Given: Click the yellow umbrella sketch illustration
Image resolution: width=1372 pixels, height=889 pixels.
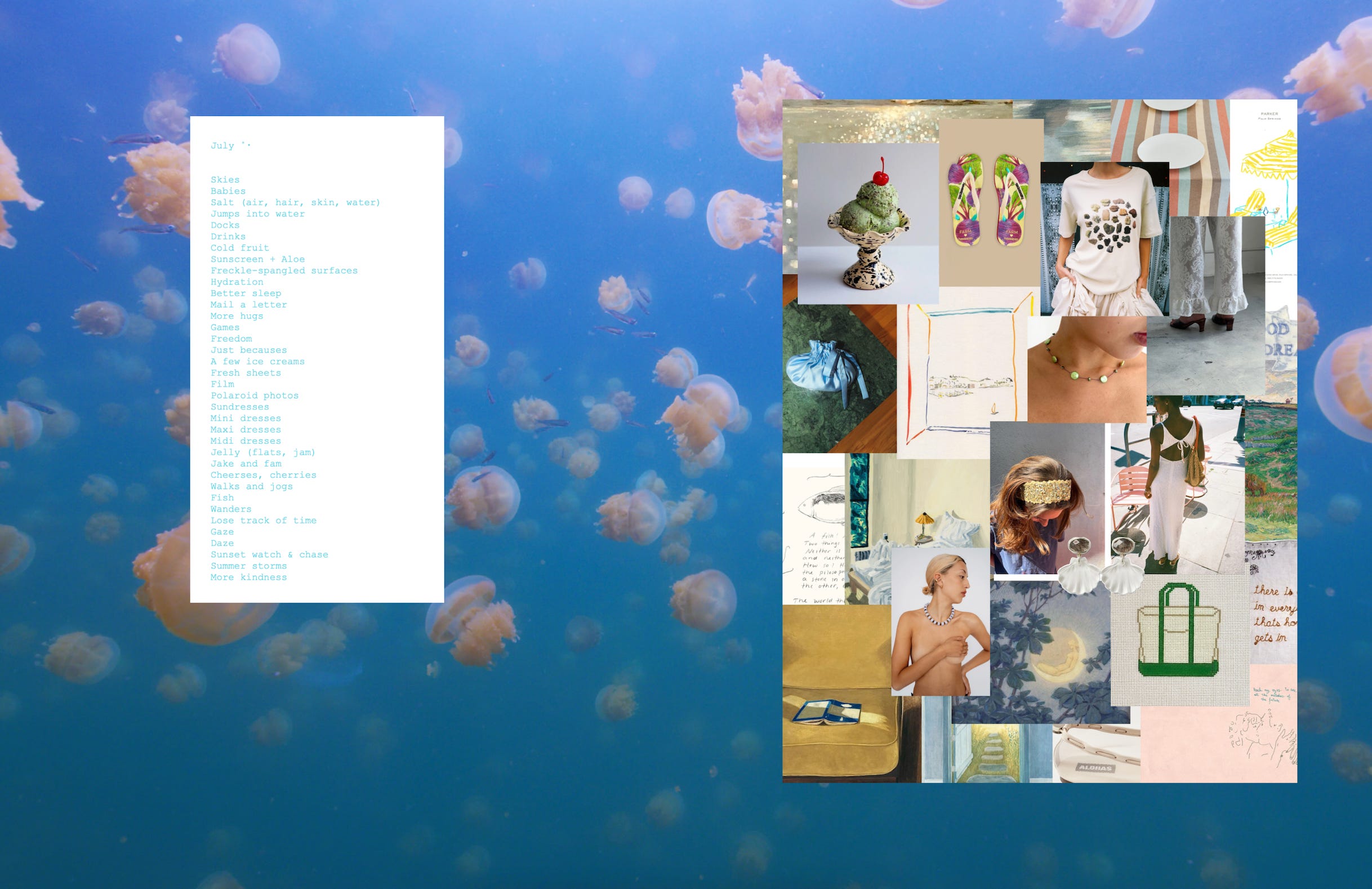Looking at the screenshot, I should (1264, 178).
